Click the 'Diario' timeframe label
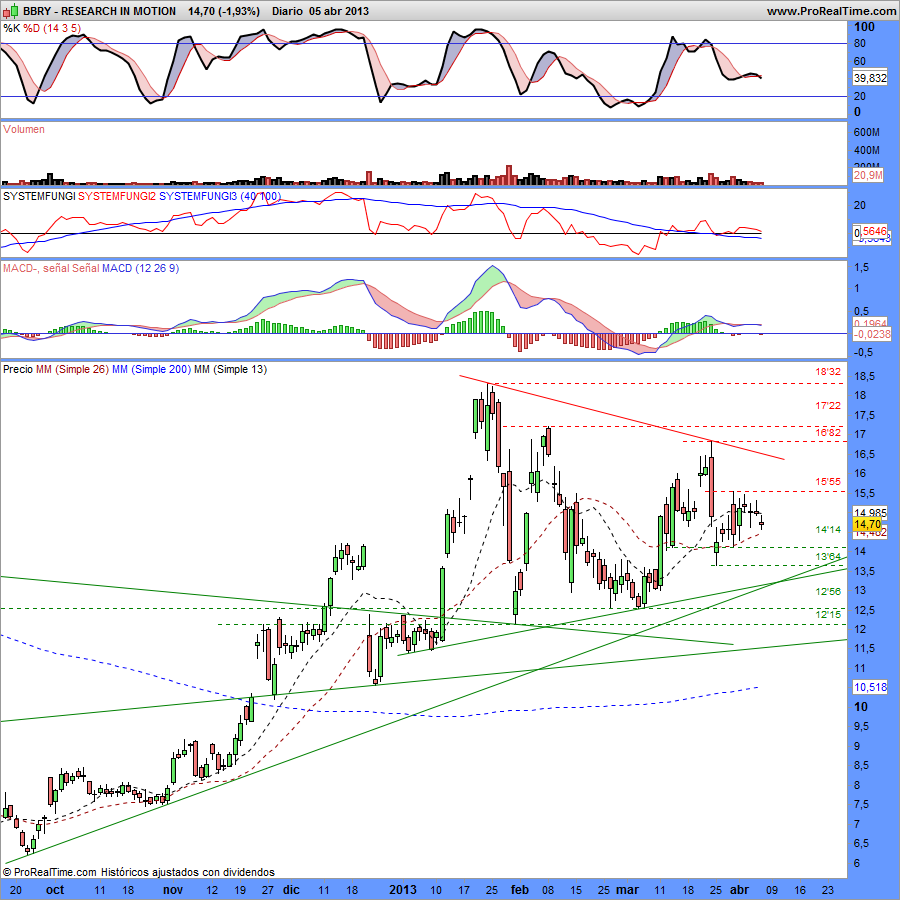Image resolution: width=900 pixels, height=900 pixels. pos(287,11)
